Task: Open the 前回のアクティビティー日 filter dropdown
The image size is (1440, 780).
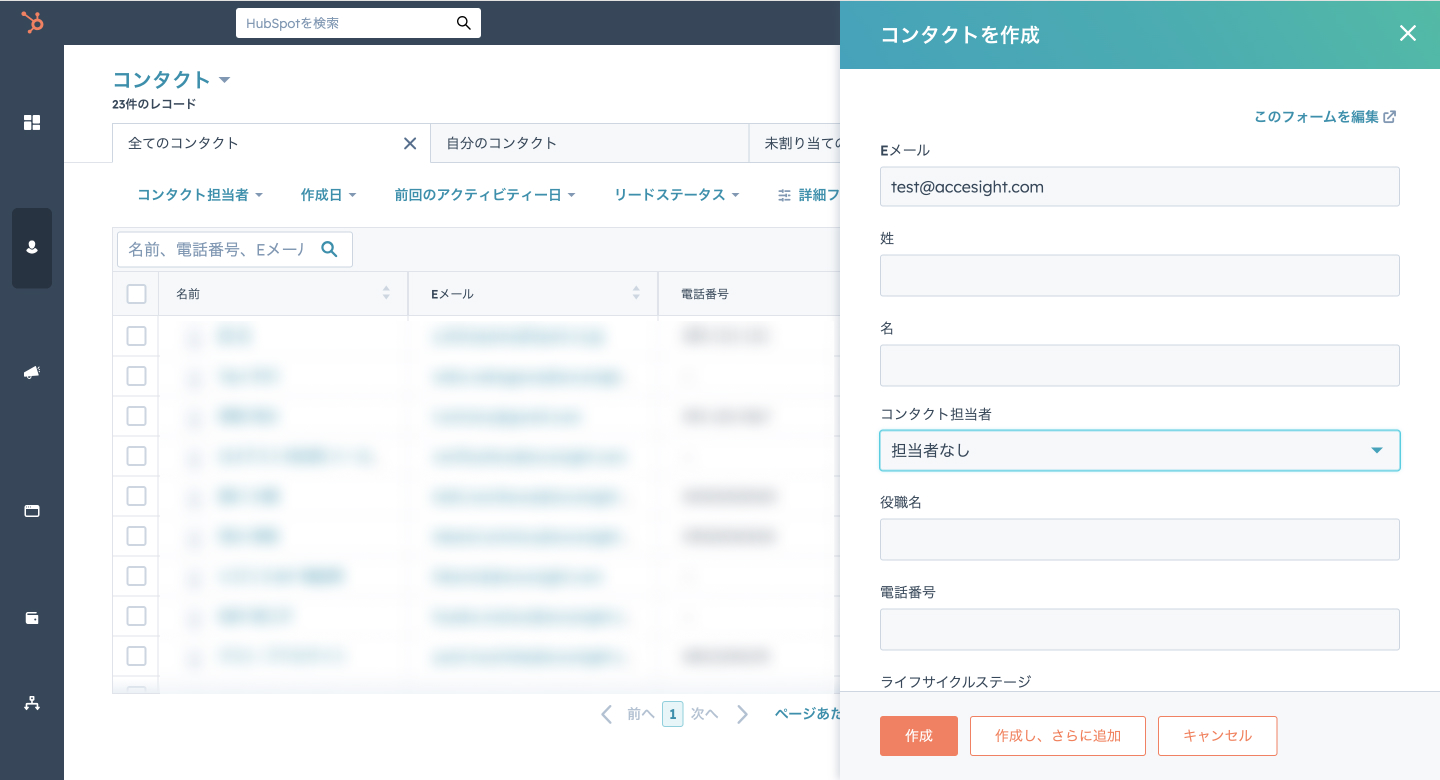Action: click(x=485, y=195)
